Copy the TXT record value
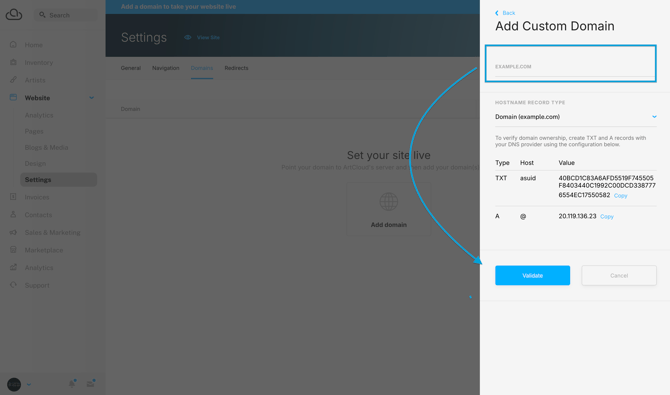Image resolution: width=670 pixels, height=395 pixels. tap(620, 195)
